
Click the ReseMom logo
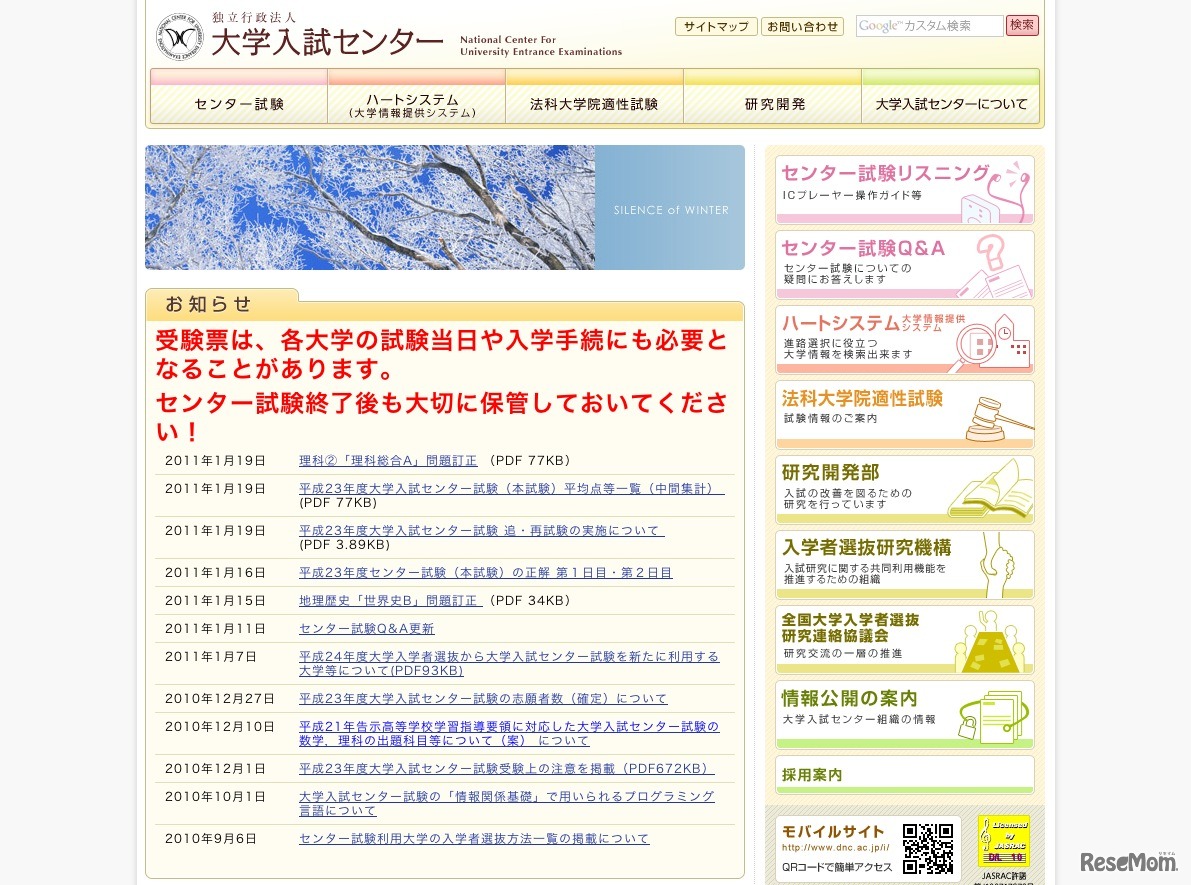point(1127,861)
